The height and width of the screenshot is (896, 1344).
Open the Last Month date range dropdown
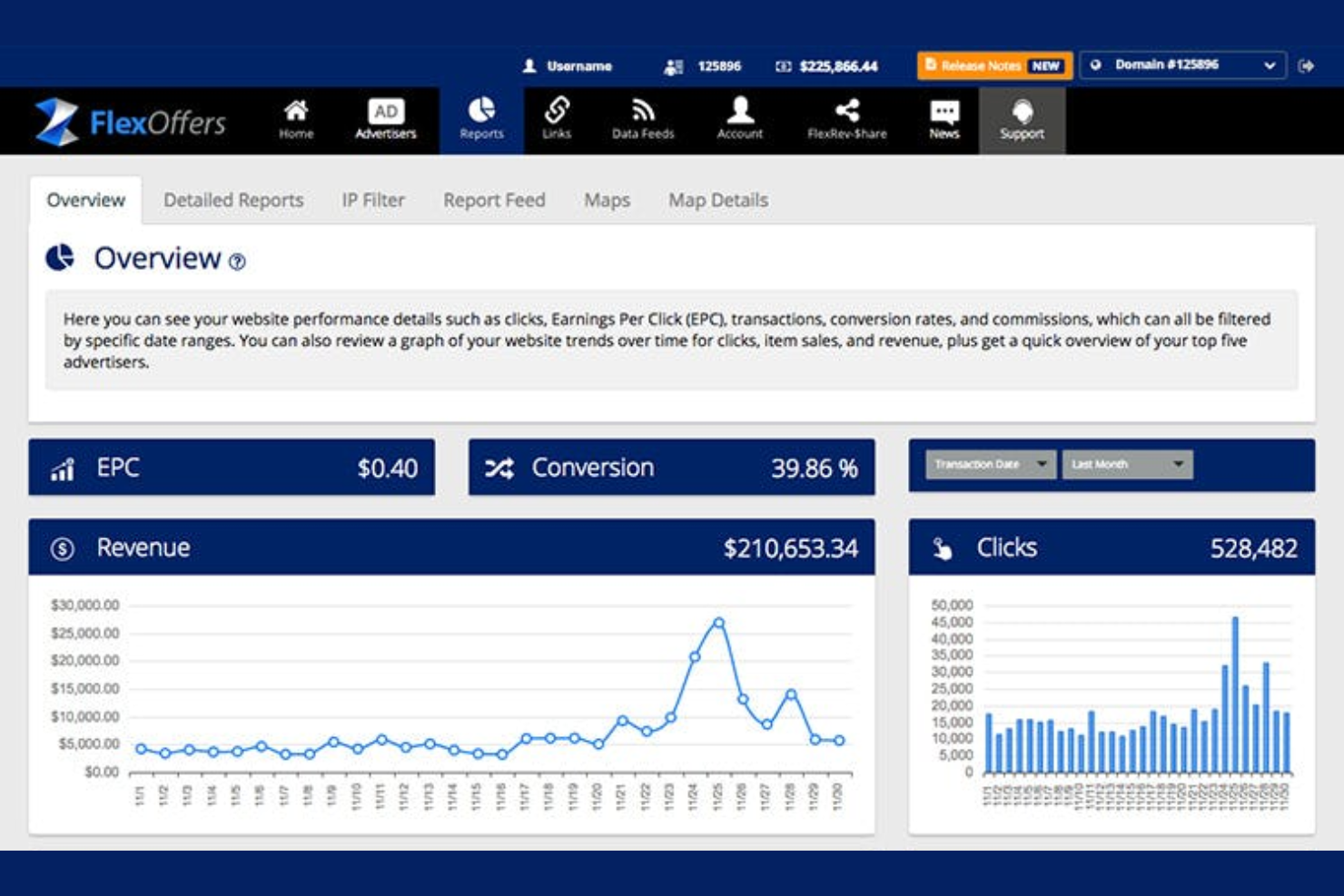1127,464
